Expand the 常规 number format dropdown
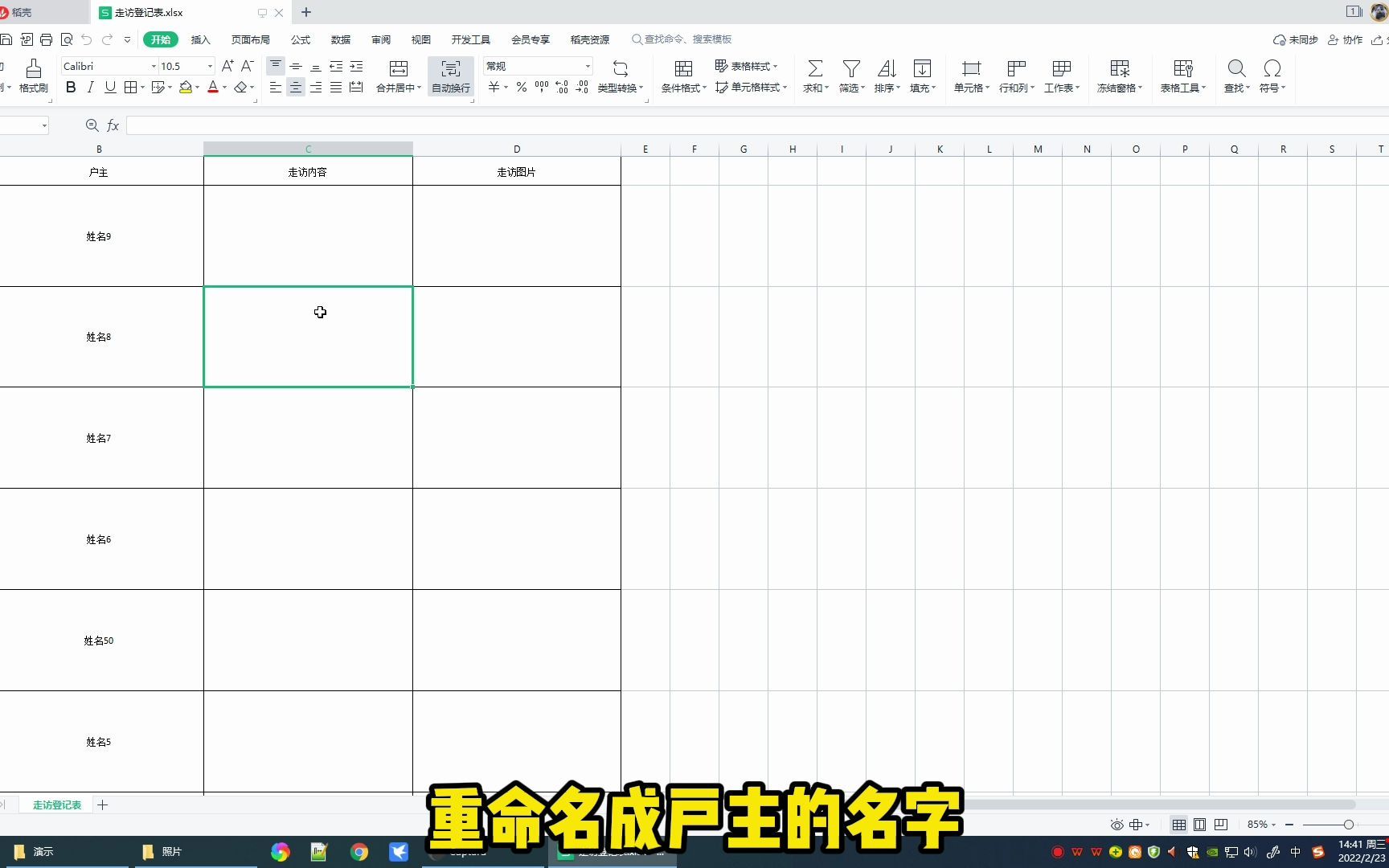This screenshot has width=1389, height=868. [587, 66]
